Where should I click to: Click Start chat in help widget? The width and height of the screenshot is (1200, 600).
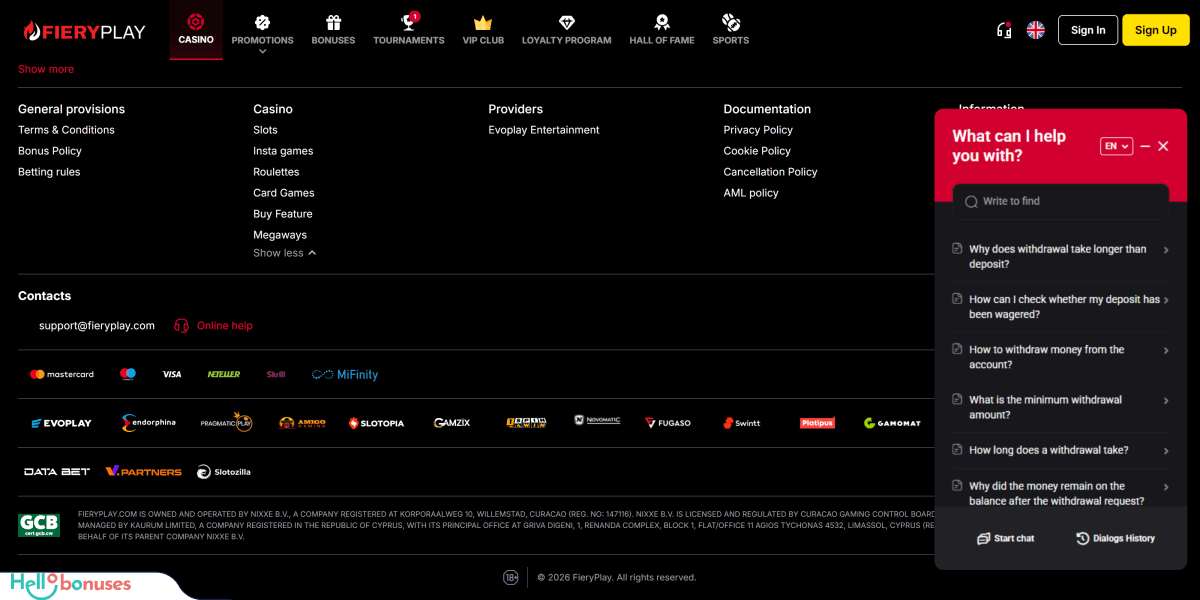coord(1006,538)
